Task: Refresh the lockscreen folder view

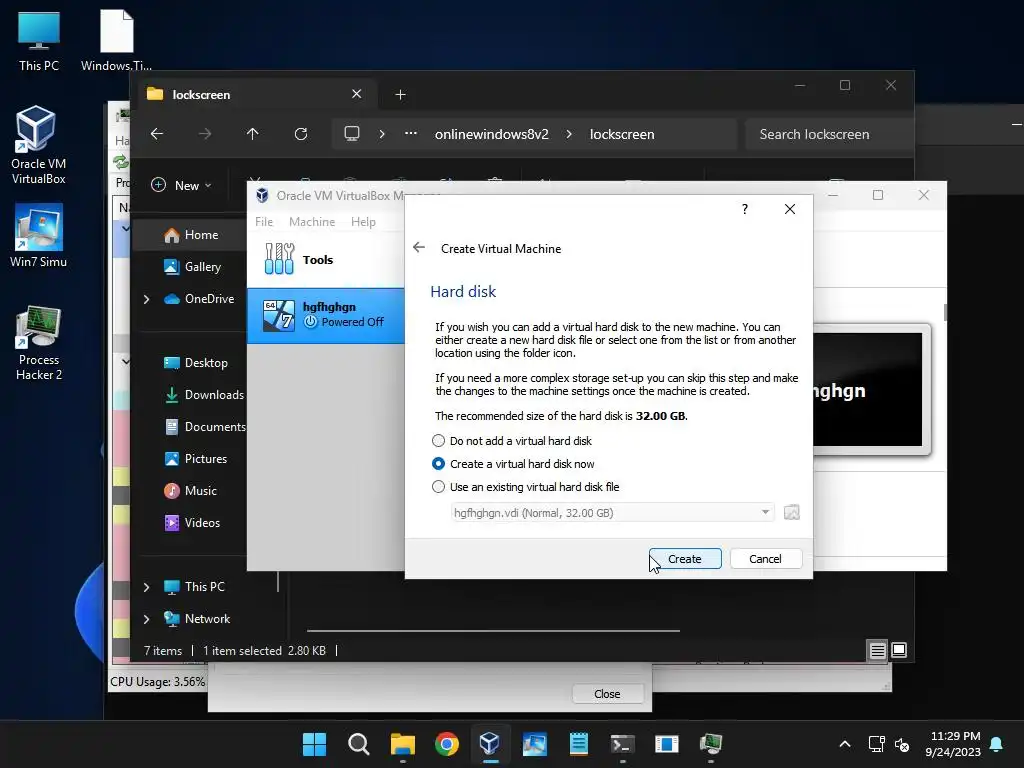Action: click(301, 134)
